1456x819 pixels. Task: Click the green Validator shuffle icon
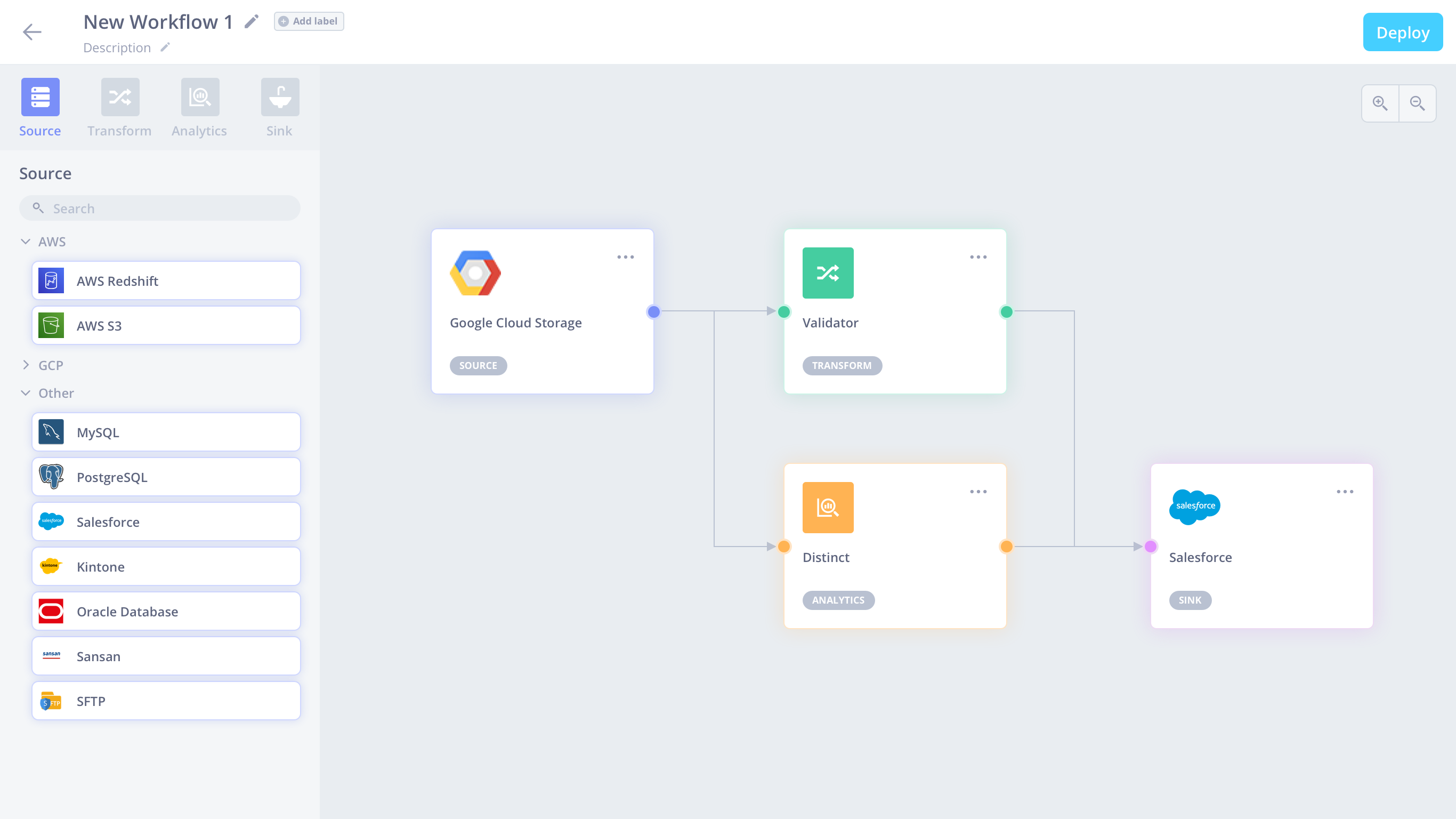(828, 272)
